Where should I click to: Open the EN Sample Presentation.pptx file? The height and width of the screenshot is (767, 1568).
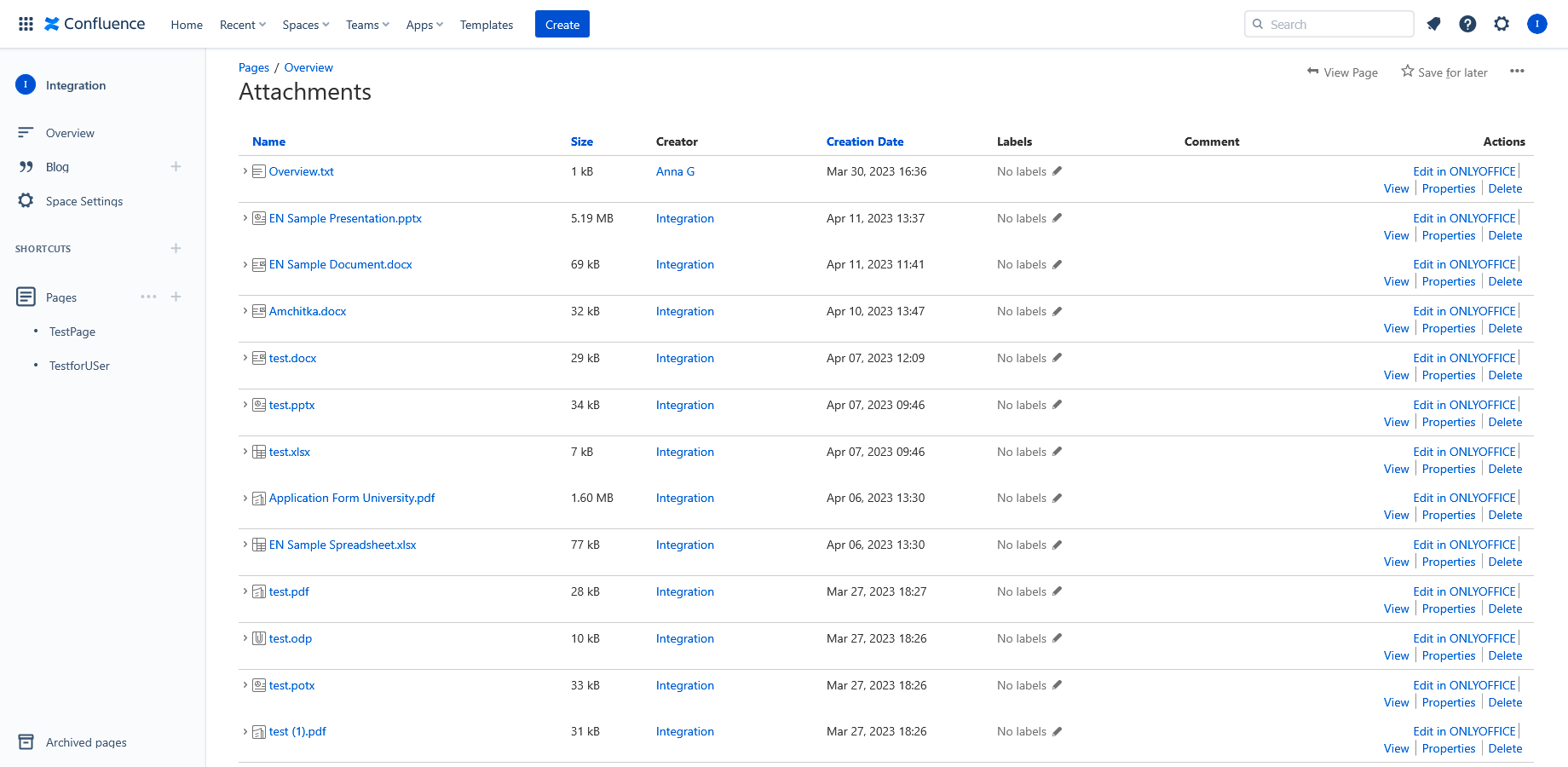pyautogui.click(x=345, y=218)
